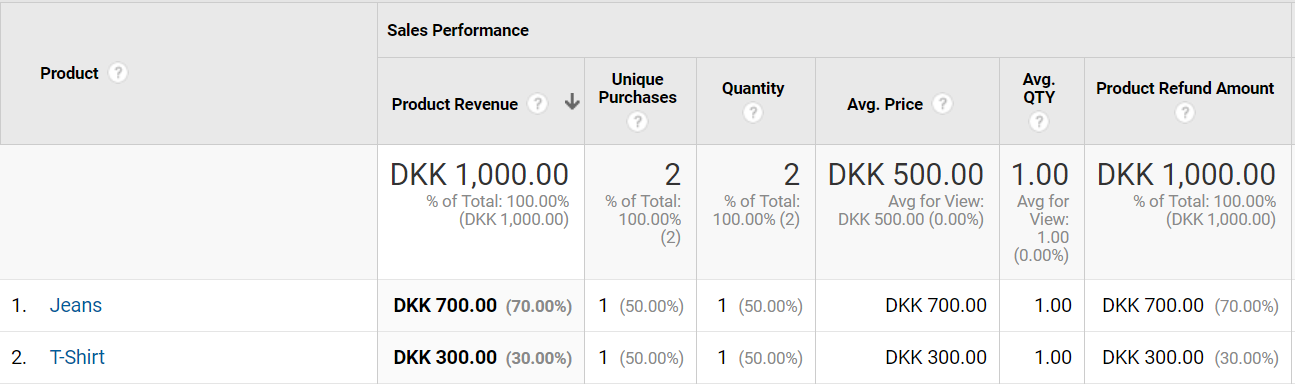Image resolution: width=1295 pixels, height=386 pixels.
Task: Open the Unique Purchases help icon
Action: [x=638, y=122]
